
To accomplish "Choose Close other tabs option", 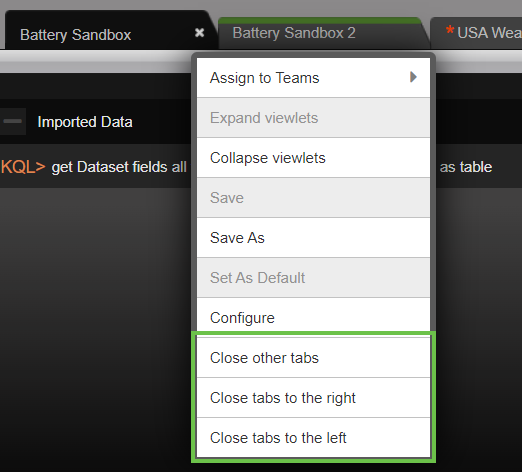I will click(x=313, y=358).
